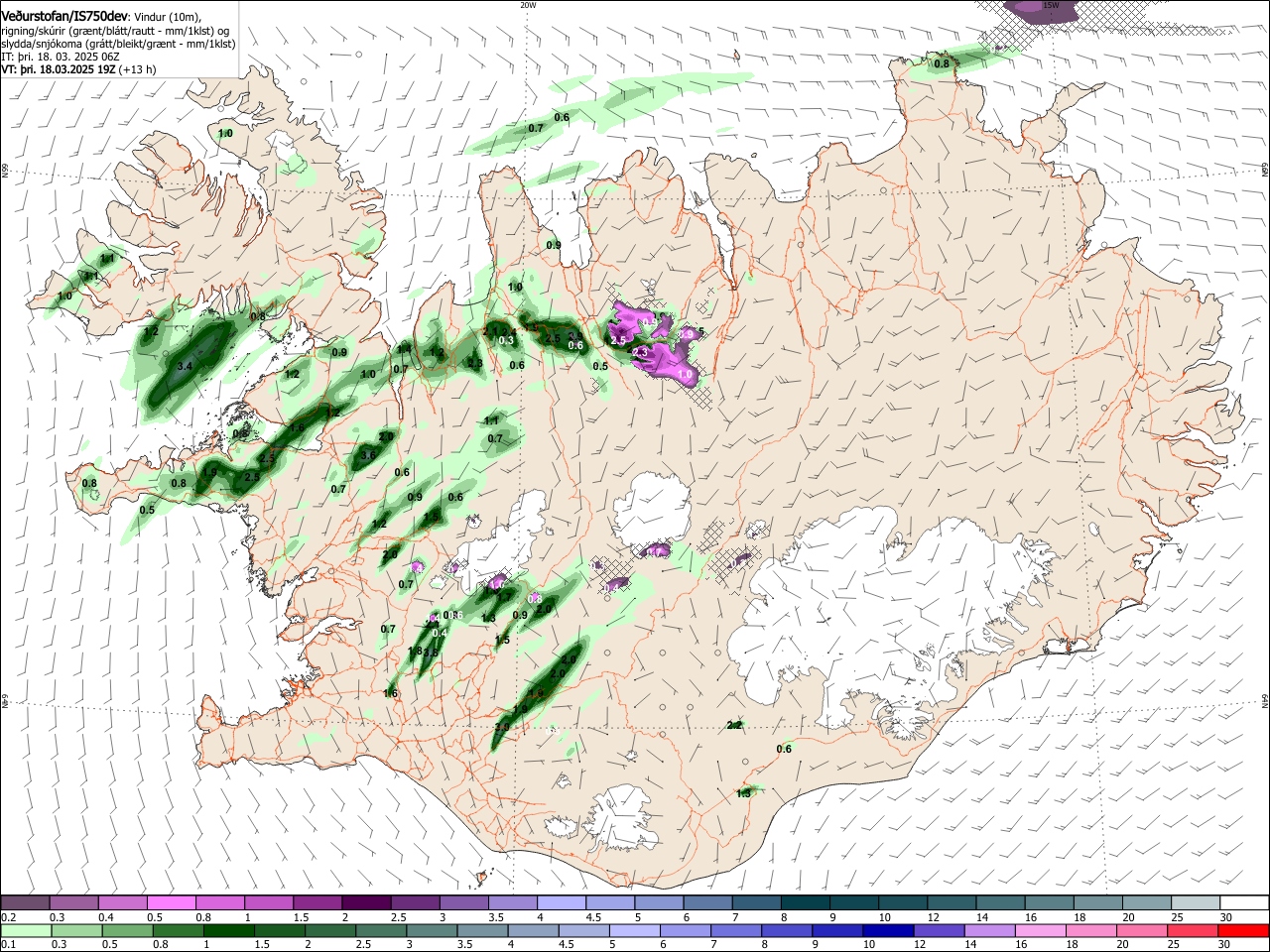Click the 3.6 precipitation value on the map
Viewport: 1270px width, 952px height.
368,455
